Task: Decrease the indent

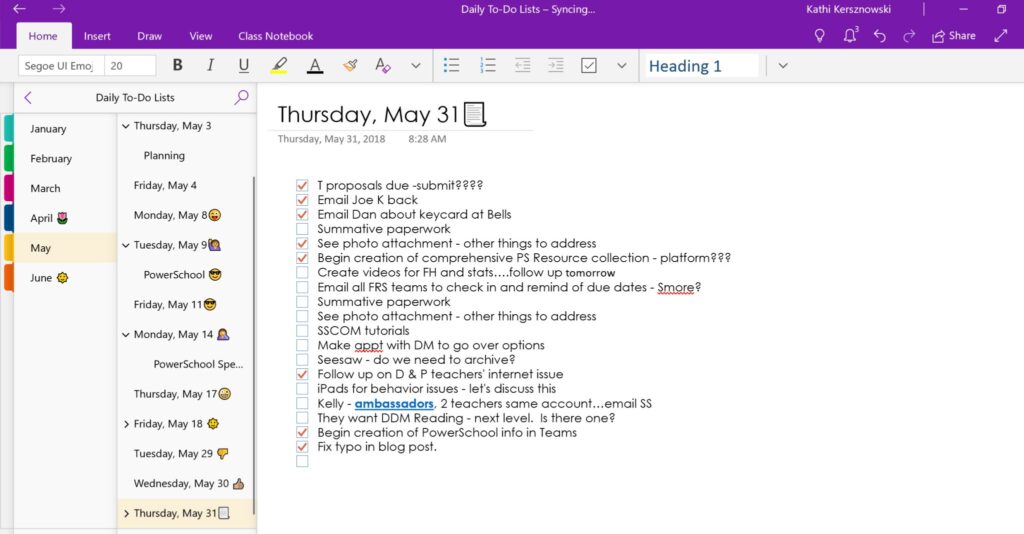Action: [522, 65]
